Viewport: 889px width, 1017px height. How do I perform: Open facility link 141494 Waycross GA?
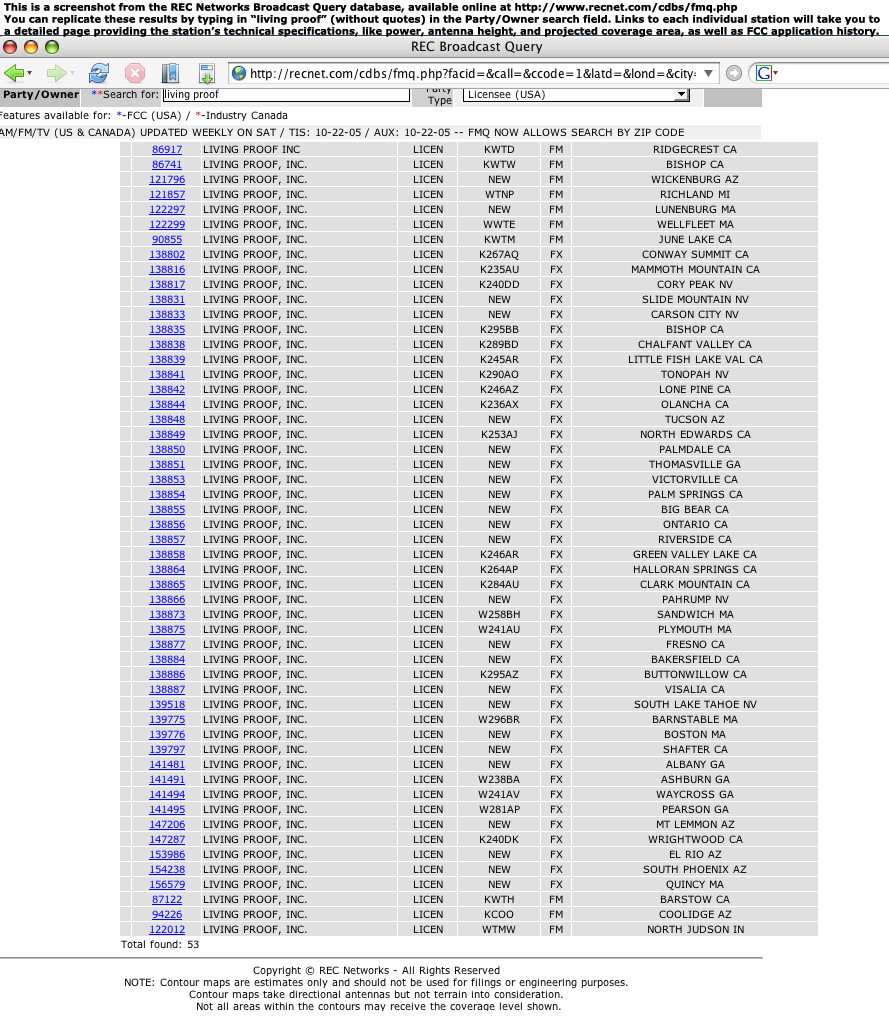(x=167, y=795)
